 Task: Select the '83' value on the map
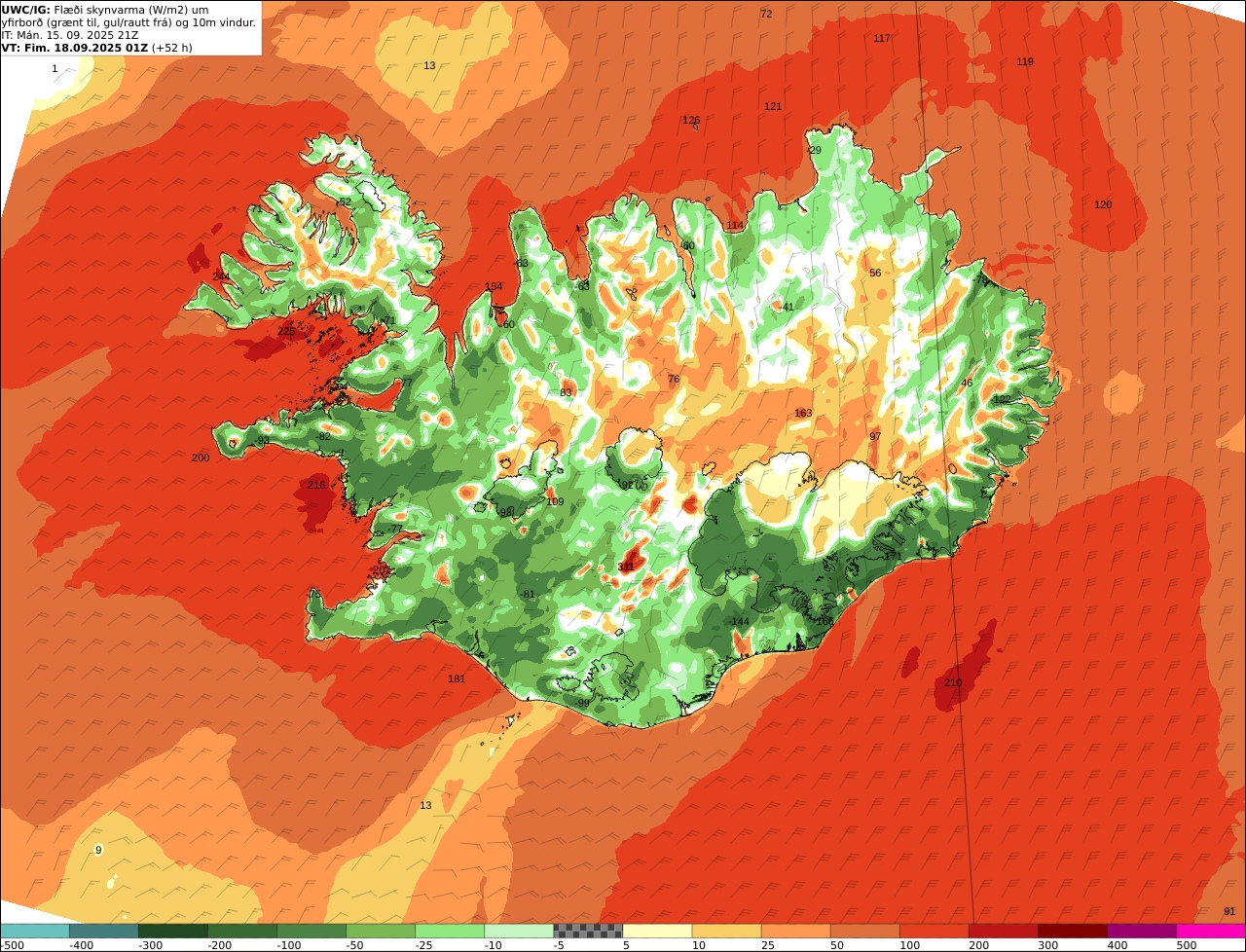(x=566, y=393)
